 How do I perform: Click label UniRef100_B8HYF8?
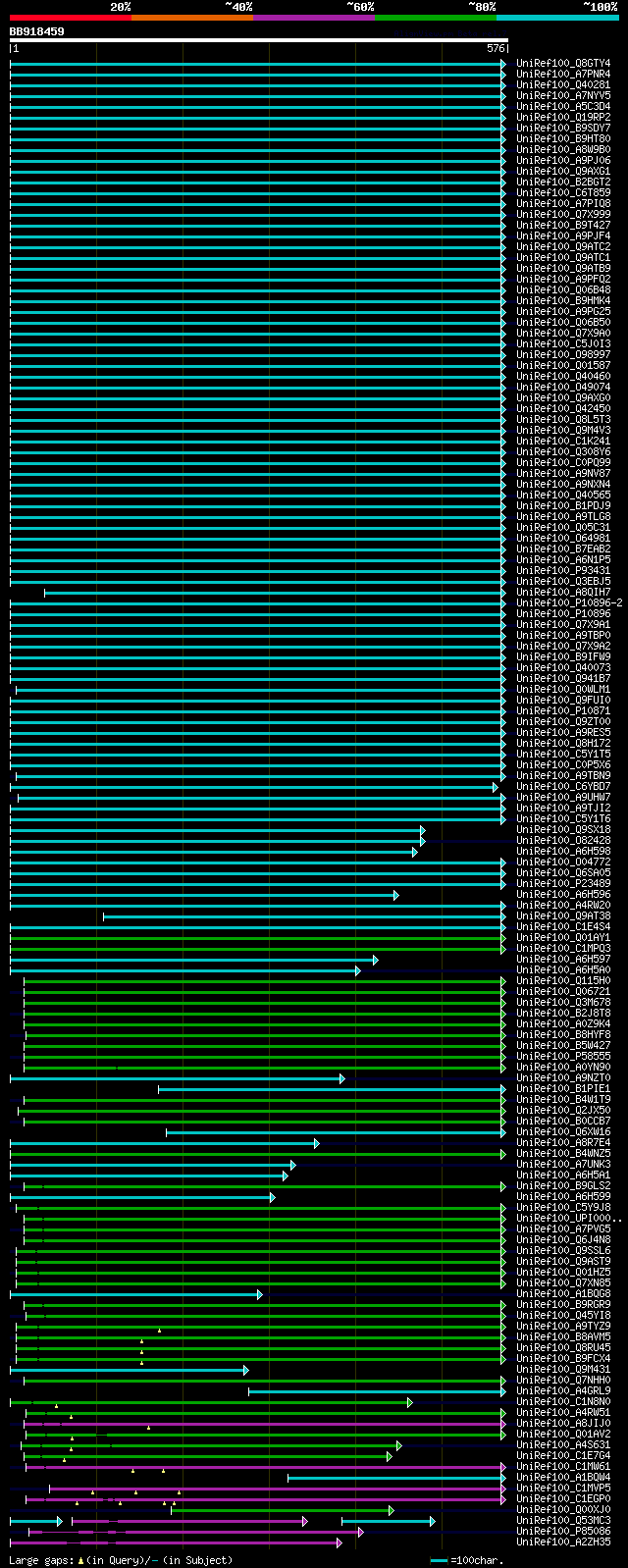pyautogui.click(x=563, y=1035)
